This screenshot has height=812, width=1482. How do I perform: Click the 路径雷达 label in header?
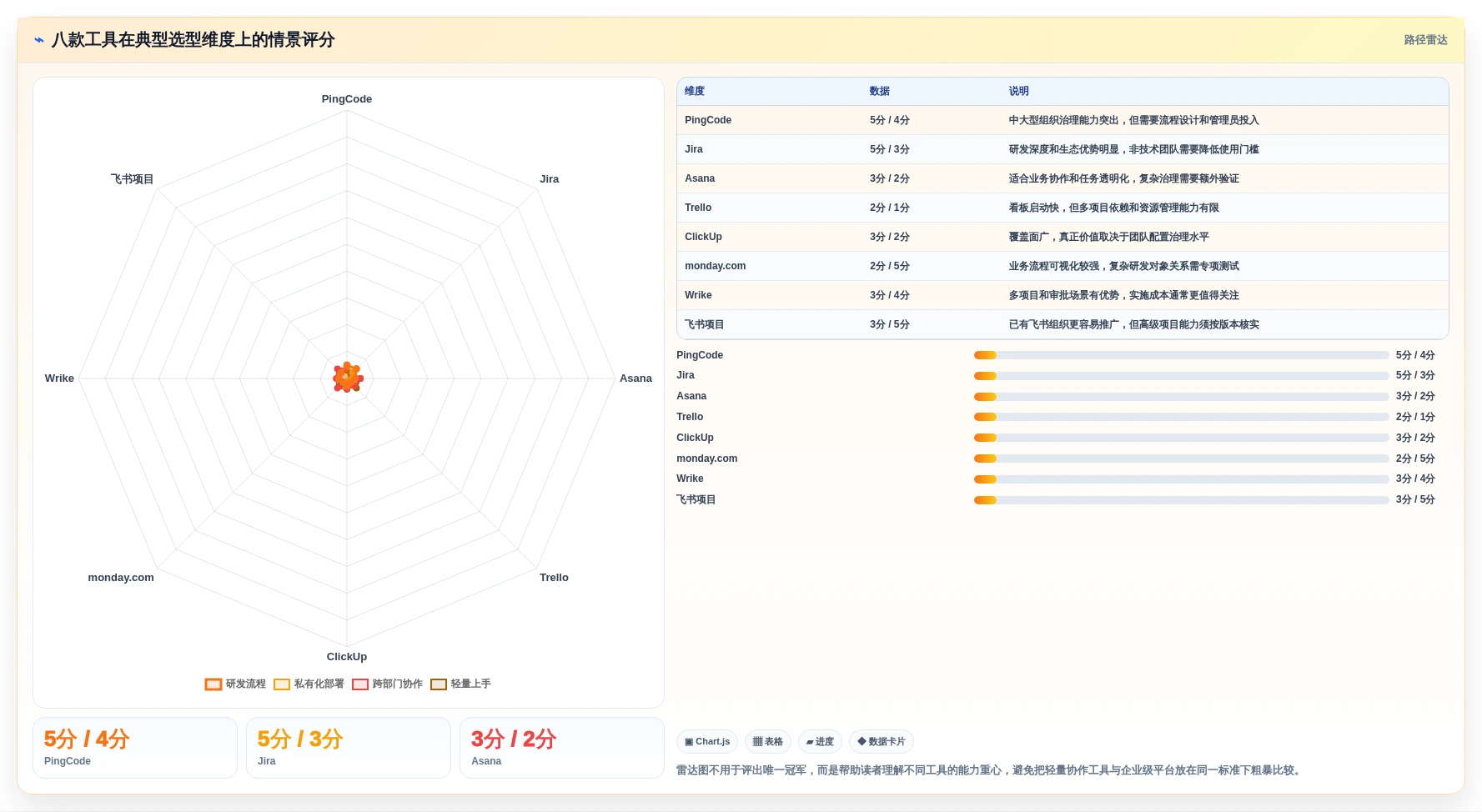pos(1425,40)
